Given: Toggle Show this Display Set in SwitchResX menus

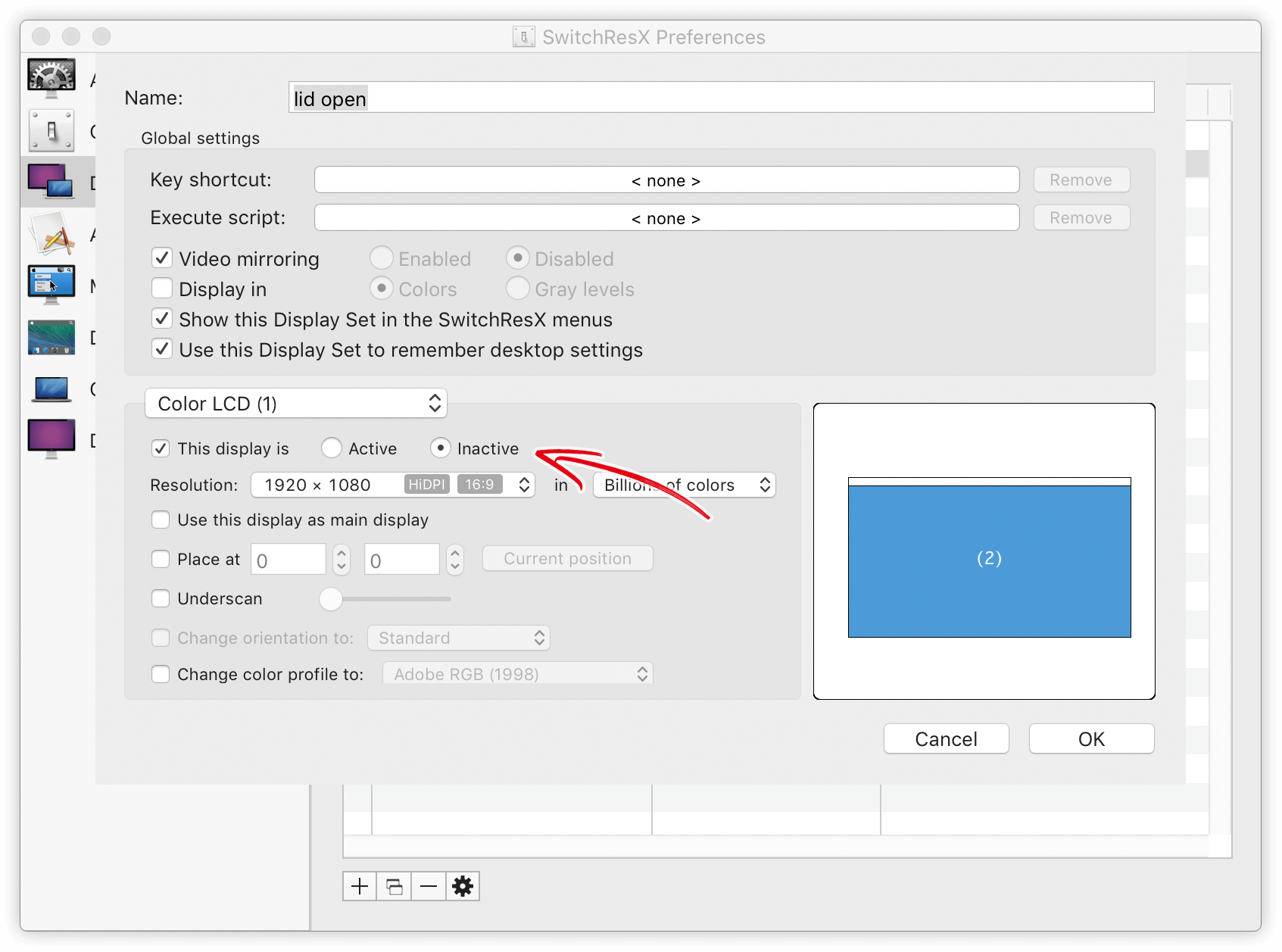Looking at the screenshot, I should [x=161, y=319].
